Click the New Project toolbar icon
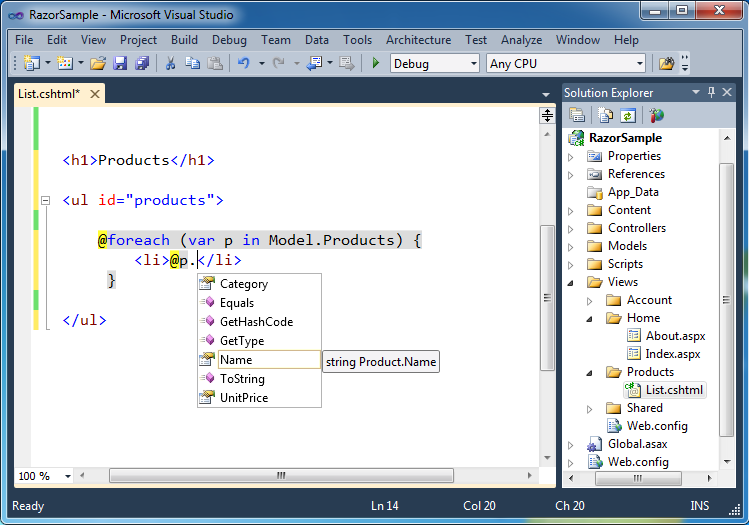This screenshot has height=525, width=749. (32, 63)
